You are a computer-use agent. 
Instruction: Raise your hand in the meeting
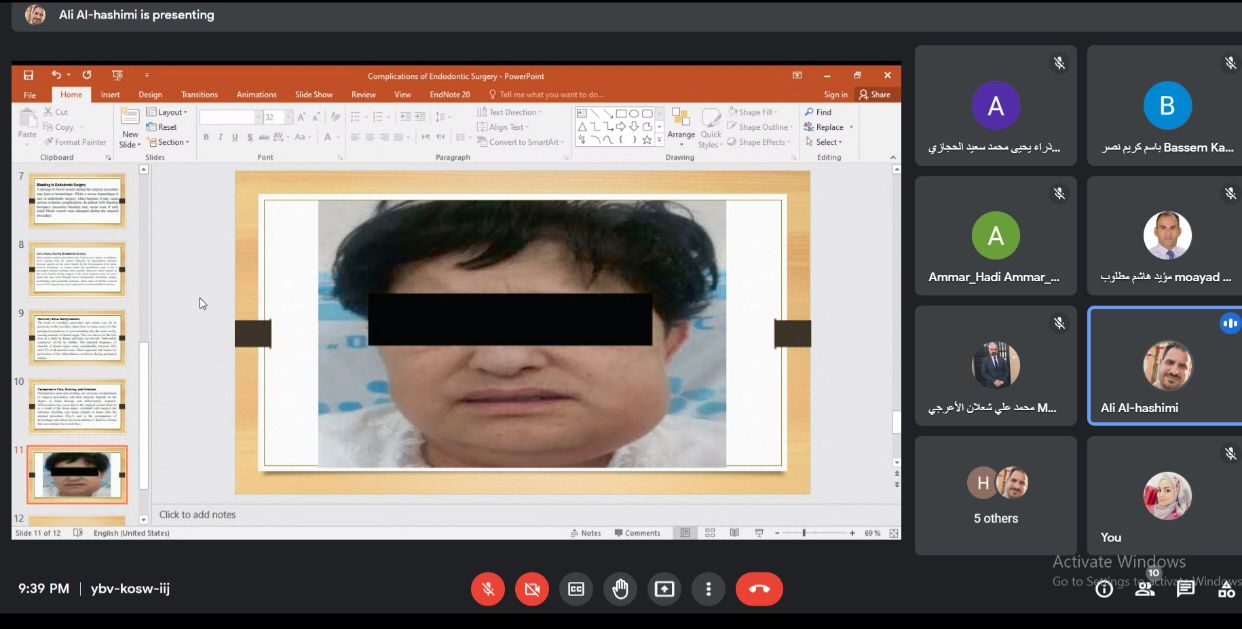620,589
